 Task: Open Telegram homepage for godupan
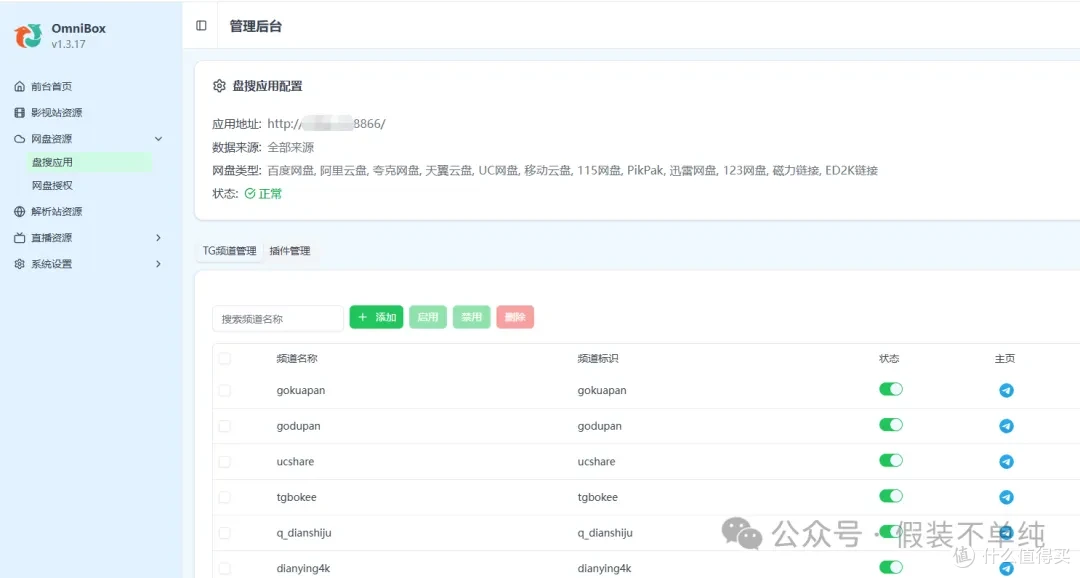pyautogui.click(x=1006, y=426)
